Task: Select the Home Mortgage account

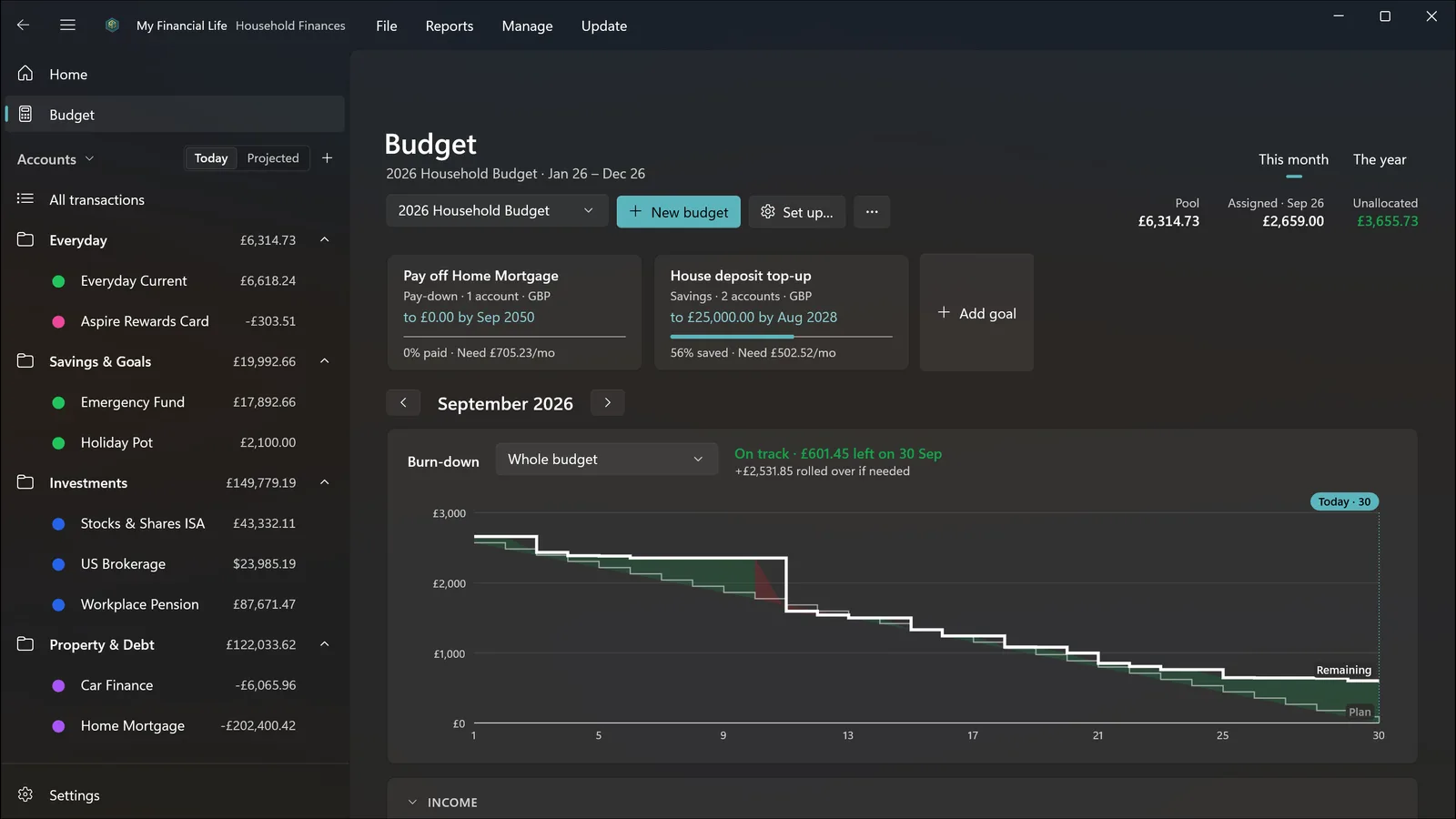Action: (x=174, y=725)
